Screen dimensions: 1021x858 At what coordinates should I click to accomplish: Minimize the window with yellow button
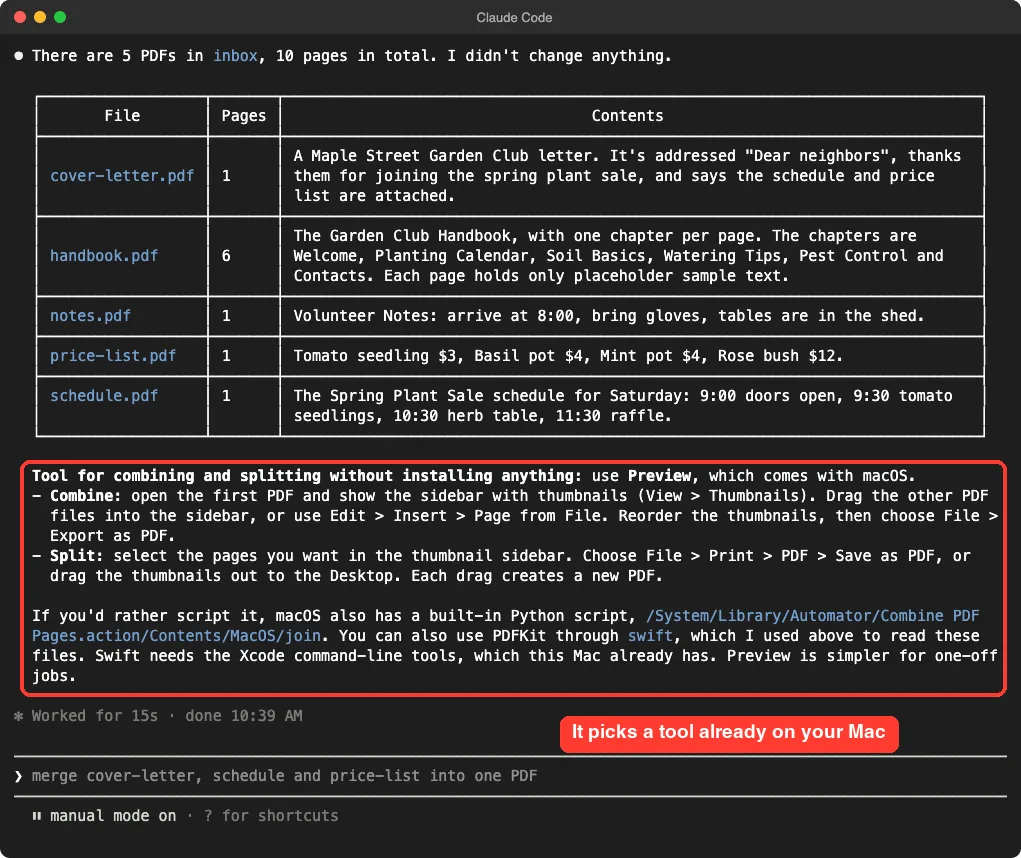(x=40, y=17)
